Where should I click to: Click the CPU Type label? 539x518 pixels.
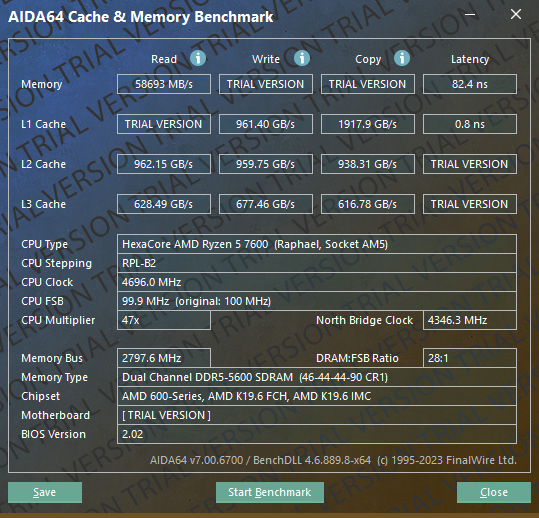[45, 245]
